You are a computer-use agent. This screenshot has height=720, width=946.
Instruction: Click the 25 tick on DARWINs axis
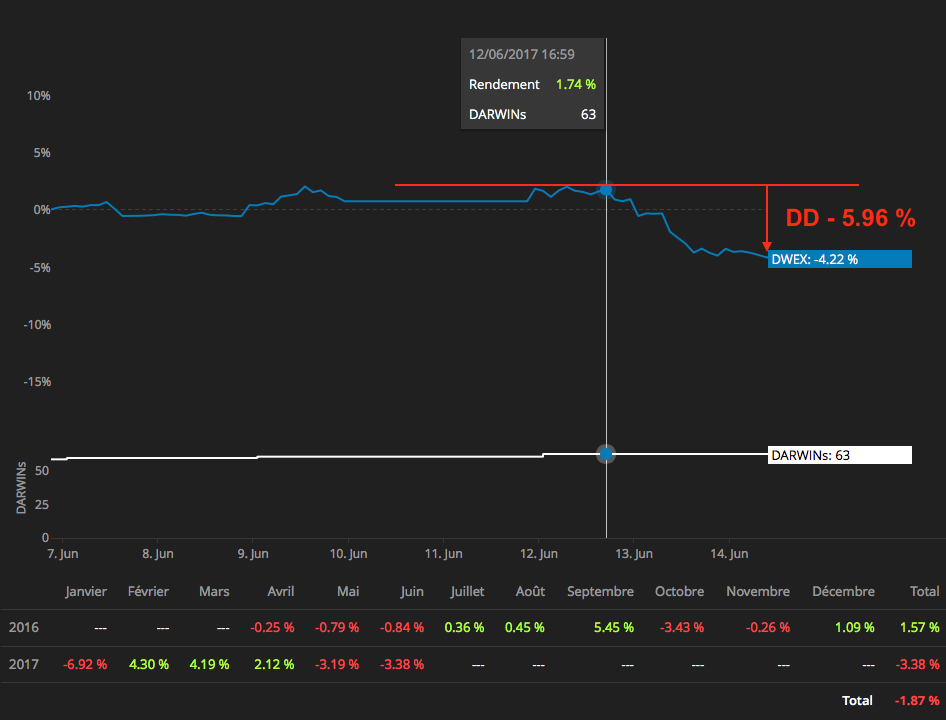pyautogui.click(x=42, y=505)
